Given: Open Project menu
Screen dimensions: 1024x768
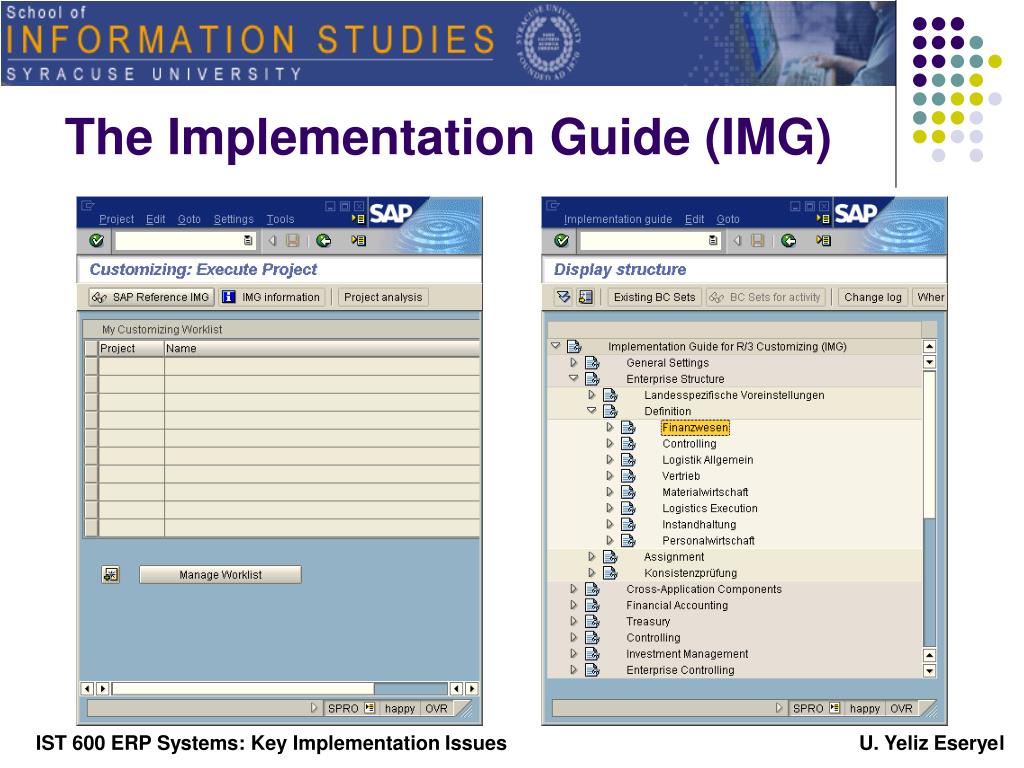Looking at the screenshot, I should [116, 219].
